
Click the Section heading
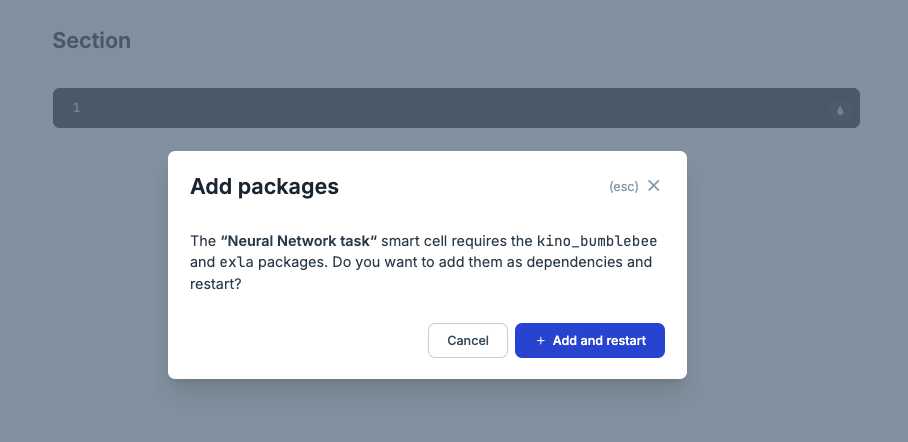91,41
